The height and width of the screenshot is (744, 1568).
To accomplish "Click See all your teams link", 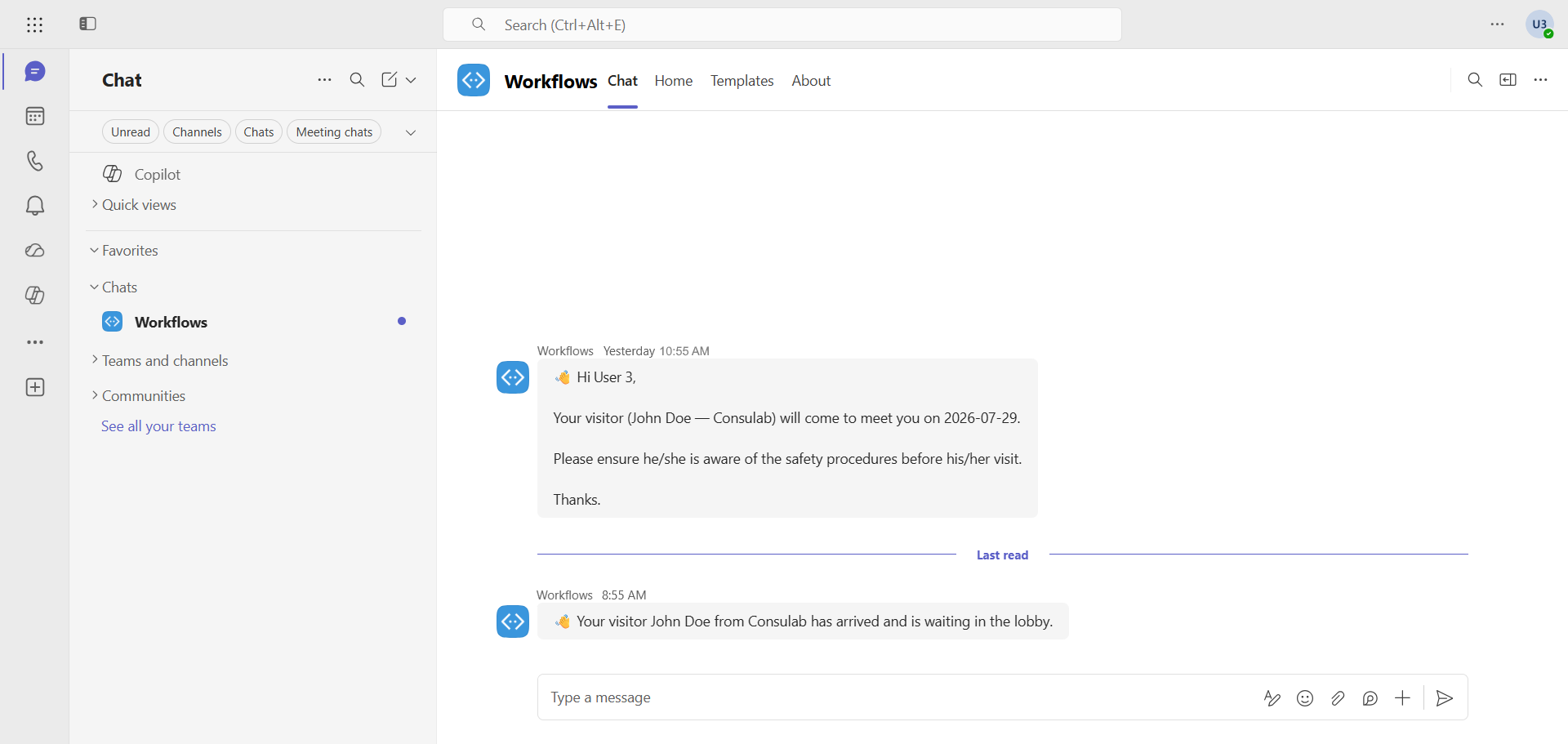I will [x=158, y=426].
